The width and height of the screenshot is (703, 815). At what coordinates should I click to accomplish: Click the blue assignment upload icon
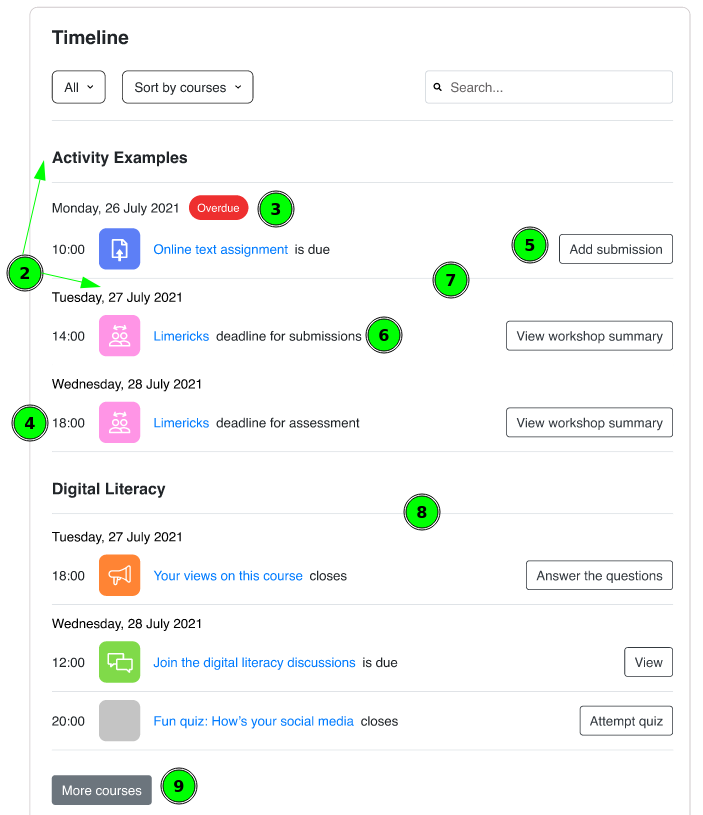[x=120, y=249]
